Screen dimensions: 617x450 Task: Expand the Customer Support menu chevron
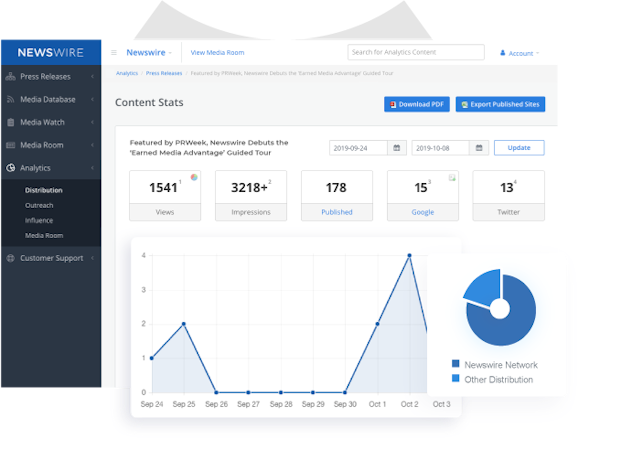(x=92, y=258)
